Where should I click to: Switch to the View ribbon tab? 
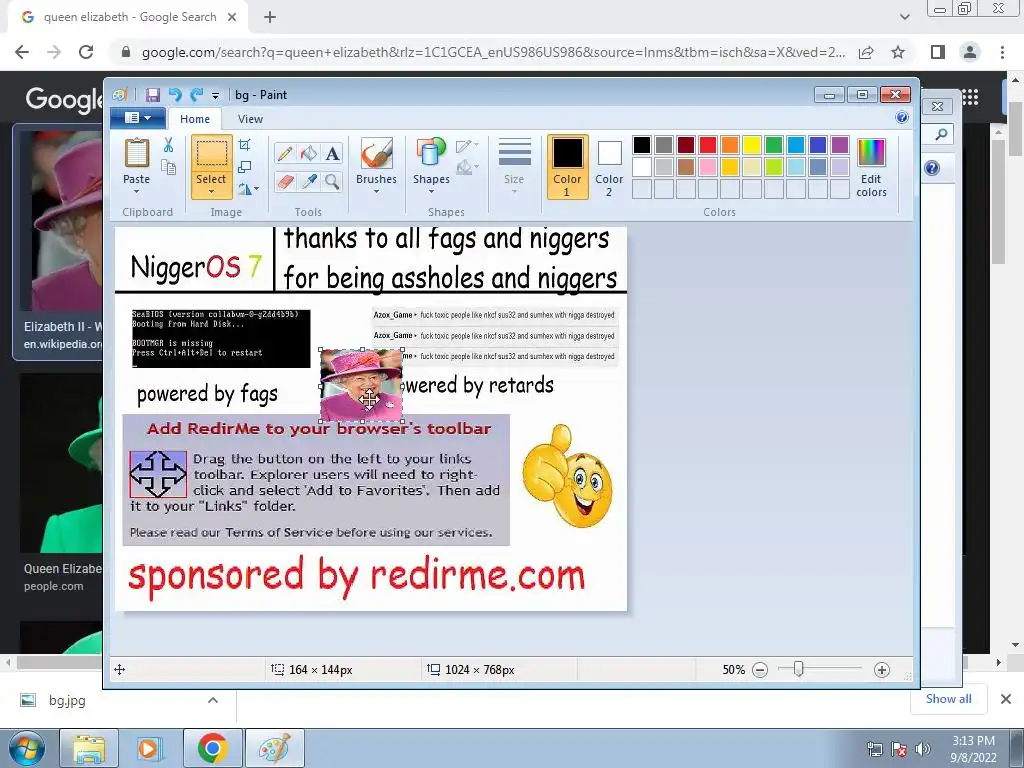pos(250,119)
